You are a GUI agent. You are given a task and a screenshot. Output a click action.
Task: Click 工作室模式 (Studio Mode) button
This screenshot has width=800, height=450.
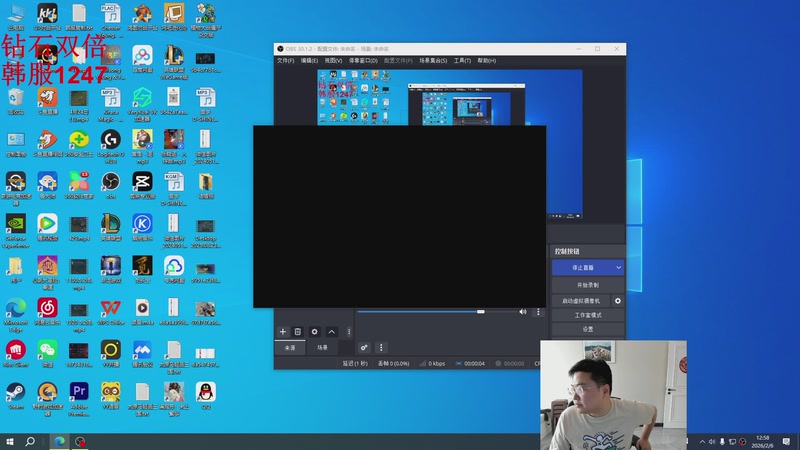click(x=588, y=315)
